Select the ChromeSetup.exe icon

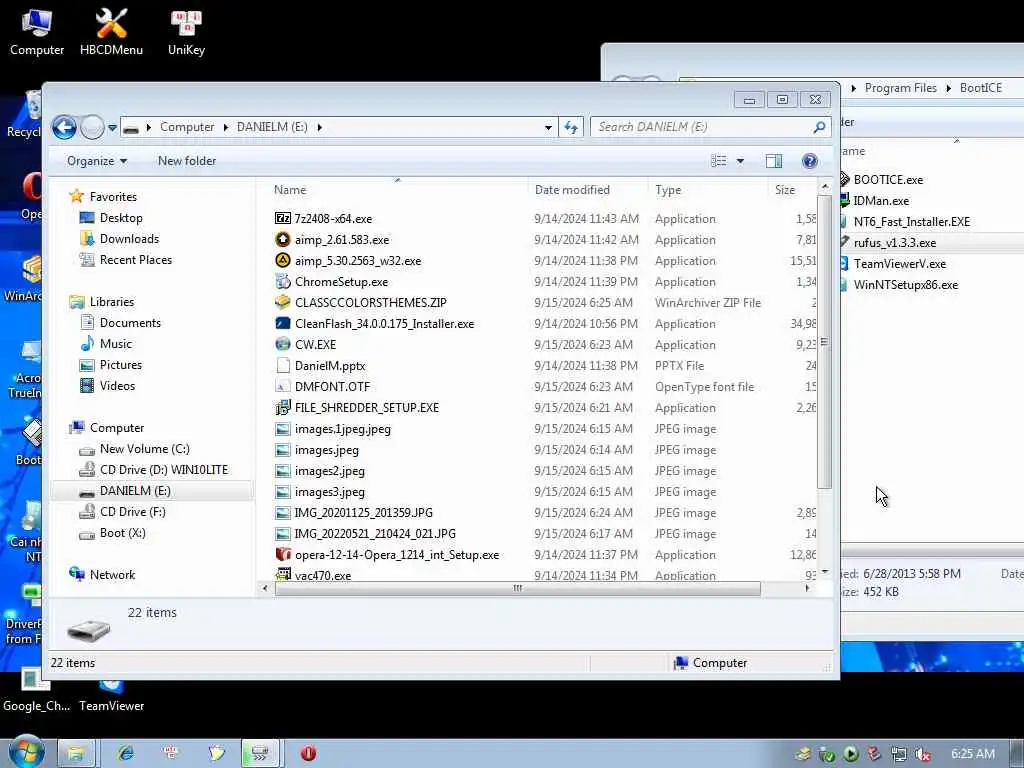(x=283, y=281)
